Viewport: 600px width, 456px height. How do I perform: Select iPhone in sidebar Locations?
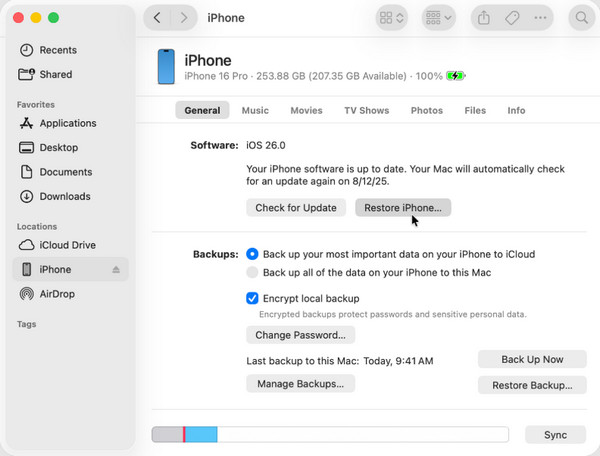click(70, 269)
